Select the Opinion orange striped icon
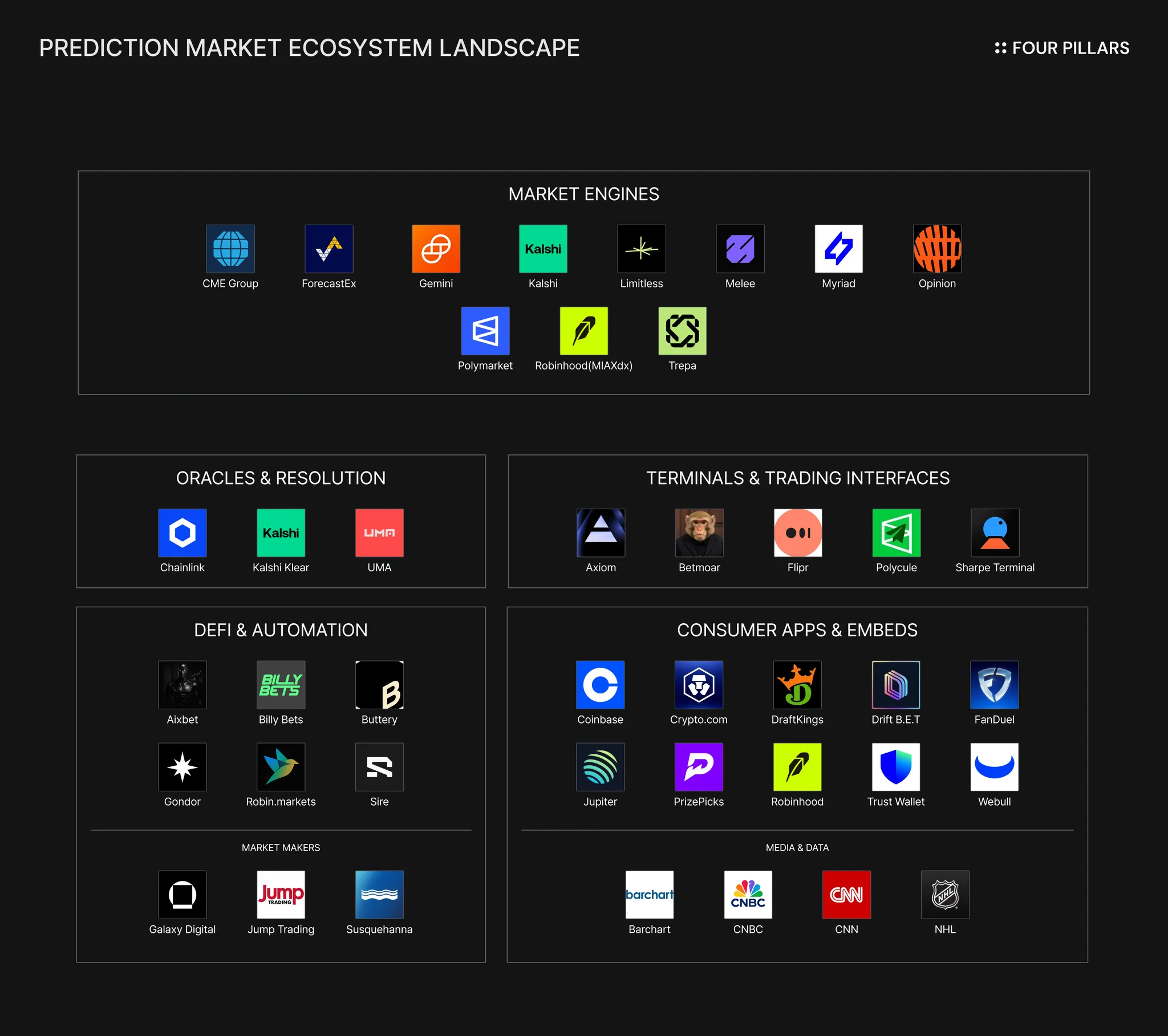This screenshot has width=1168, height=1036. (937, 249)
